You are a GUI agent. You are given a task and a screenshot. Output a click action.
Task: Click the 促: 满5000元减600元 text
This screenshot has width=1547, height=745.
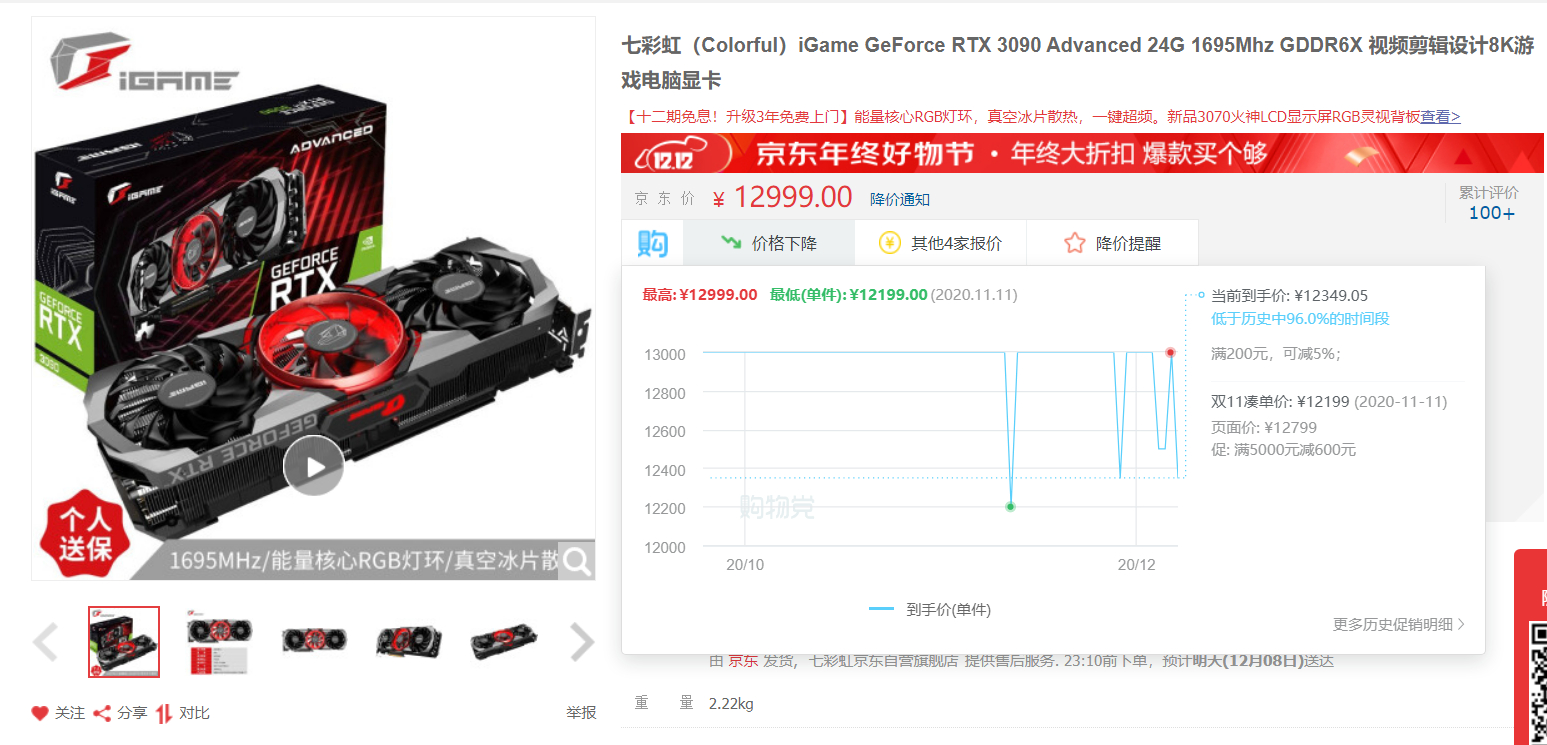(x=1283, y=450)
